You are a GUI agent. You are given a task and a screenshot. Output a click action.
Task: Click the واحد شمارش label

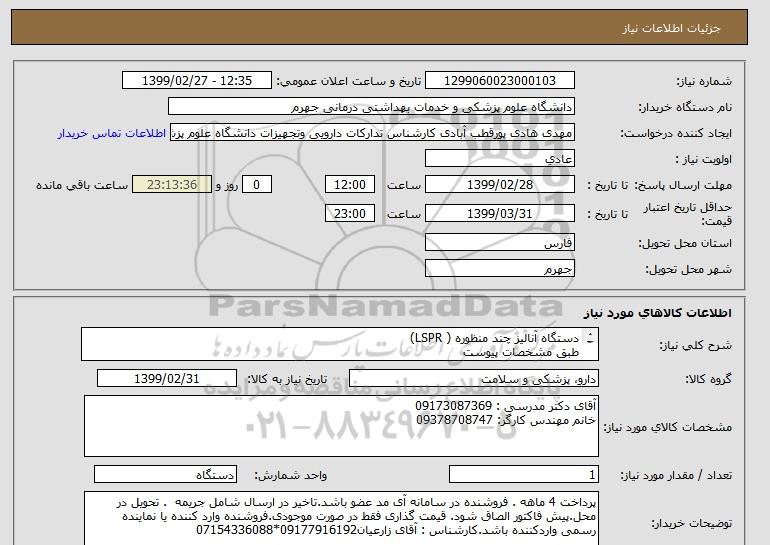click(291, 475)
